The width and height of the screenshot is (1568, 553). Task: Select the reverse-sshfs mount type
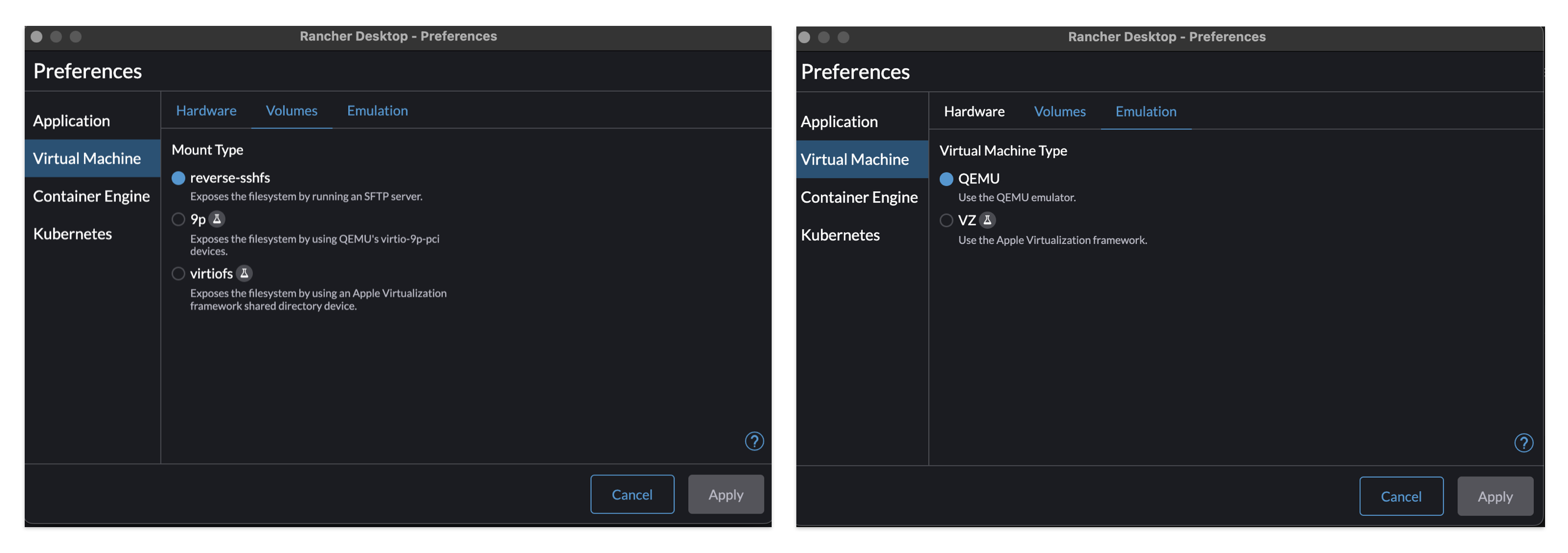[178, 177]
